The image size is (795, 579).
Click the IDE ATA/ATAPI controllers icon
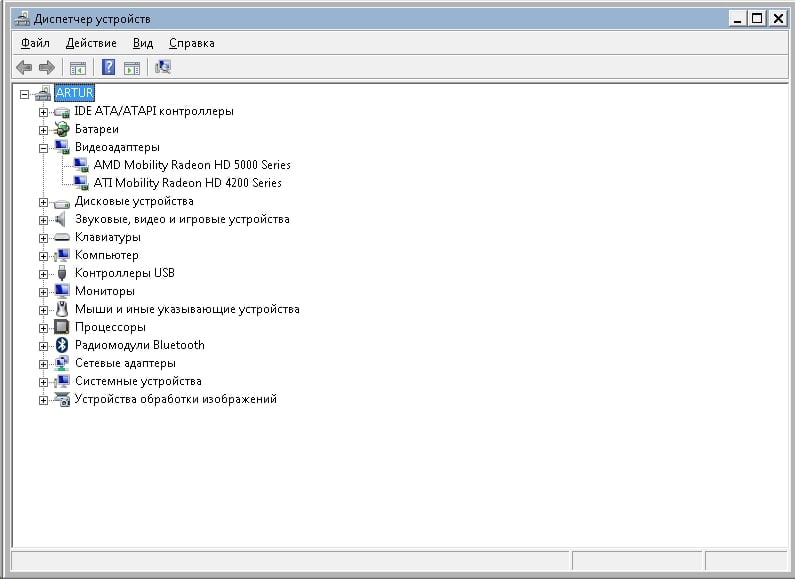62,112
